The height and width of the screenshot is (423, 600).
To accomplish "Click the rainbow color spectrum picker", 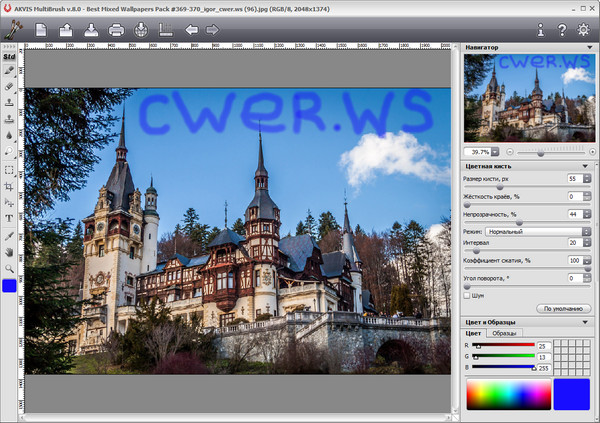I will coord(508,395).
